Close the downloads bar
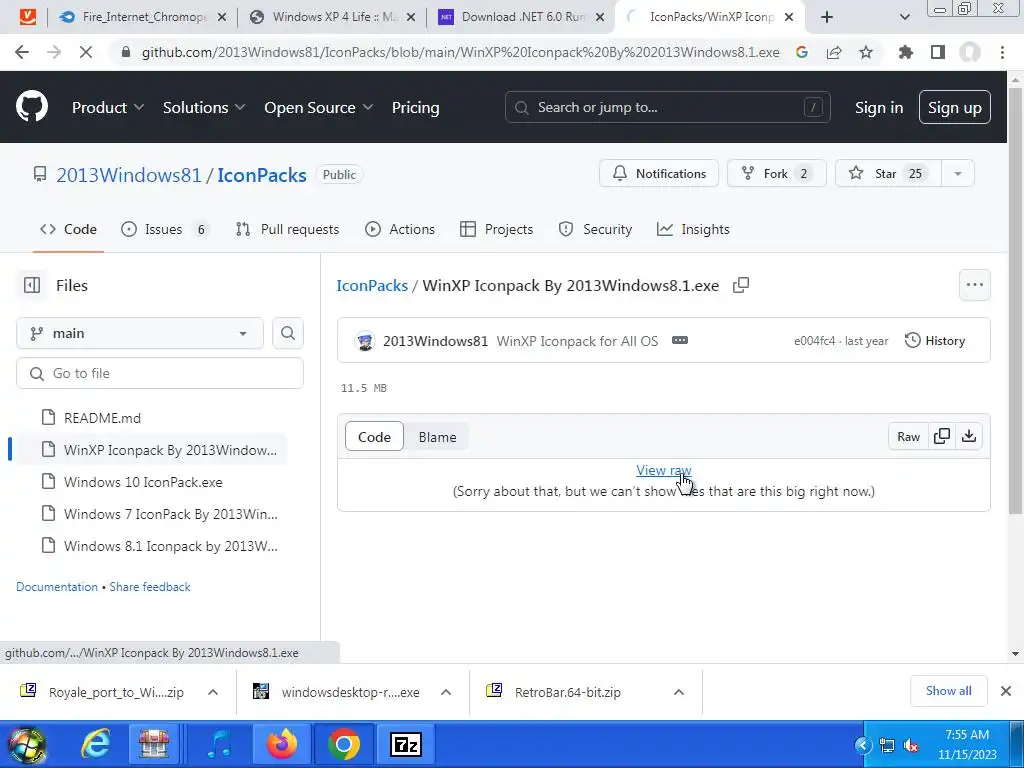The height and width of the screenshot is (768, 1024). coord(1006,691)
